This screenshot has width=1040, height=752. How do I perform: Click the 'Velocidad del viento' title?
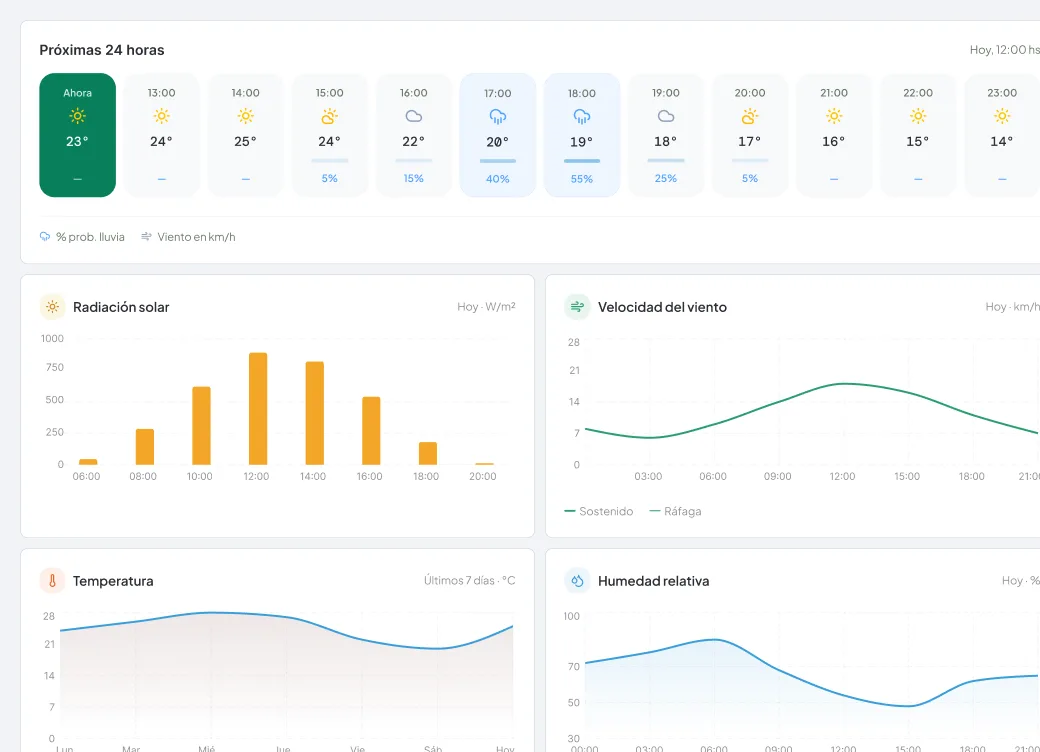662,307
